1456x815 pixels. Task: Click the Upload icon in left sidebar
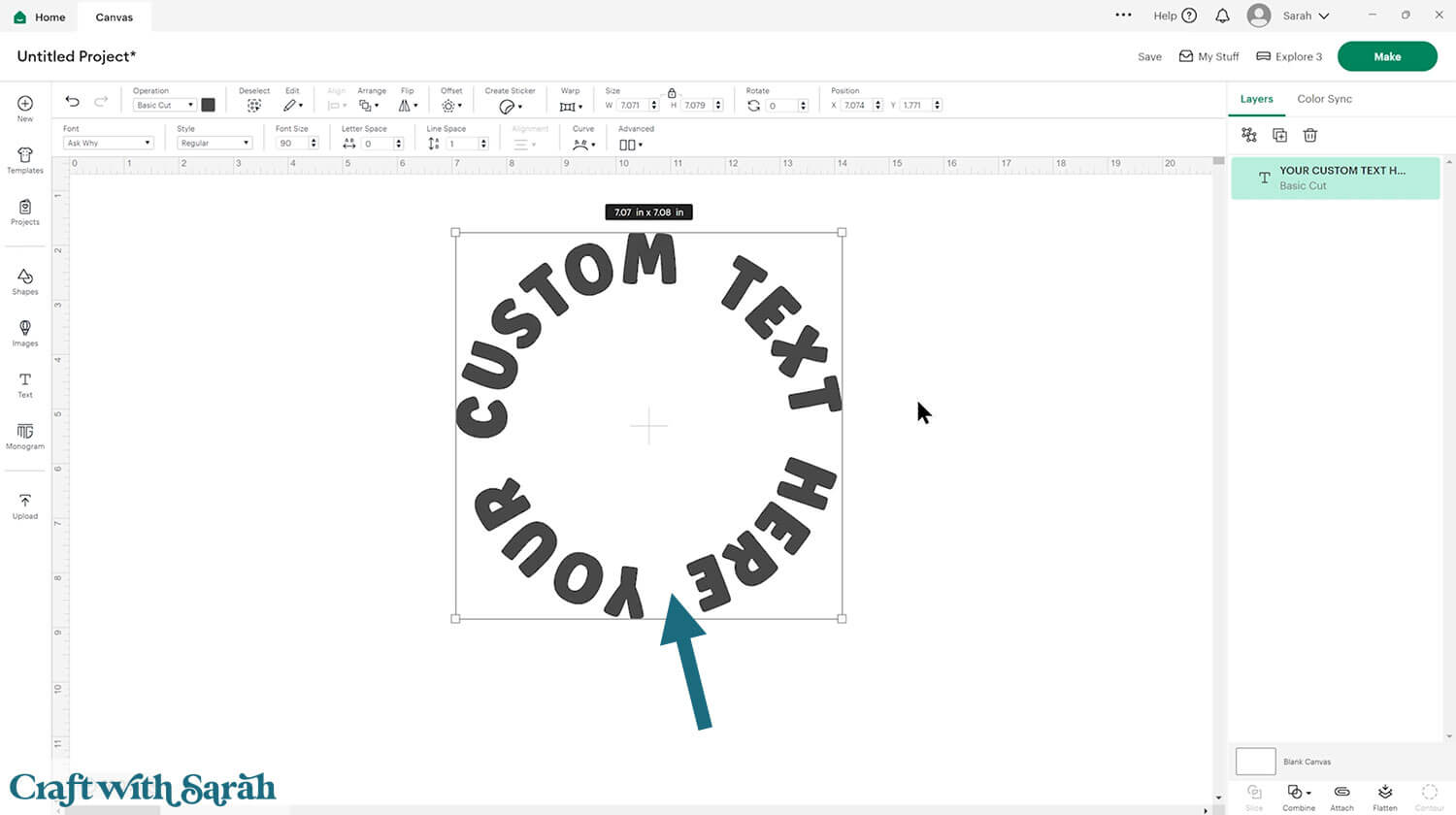pos(25,505)
